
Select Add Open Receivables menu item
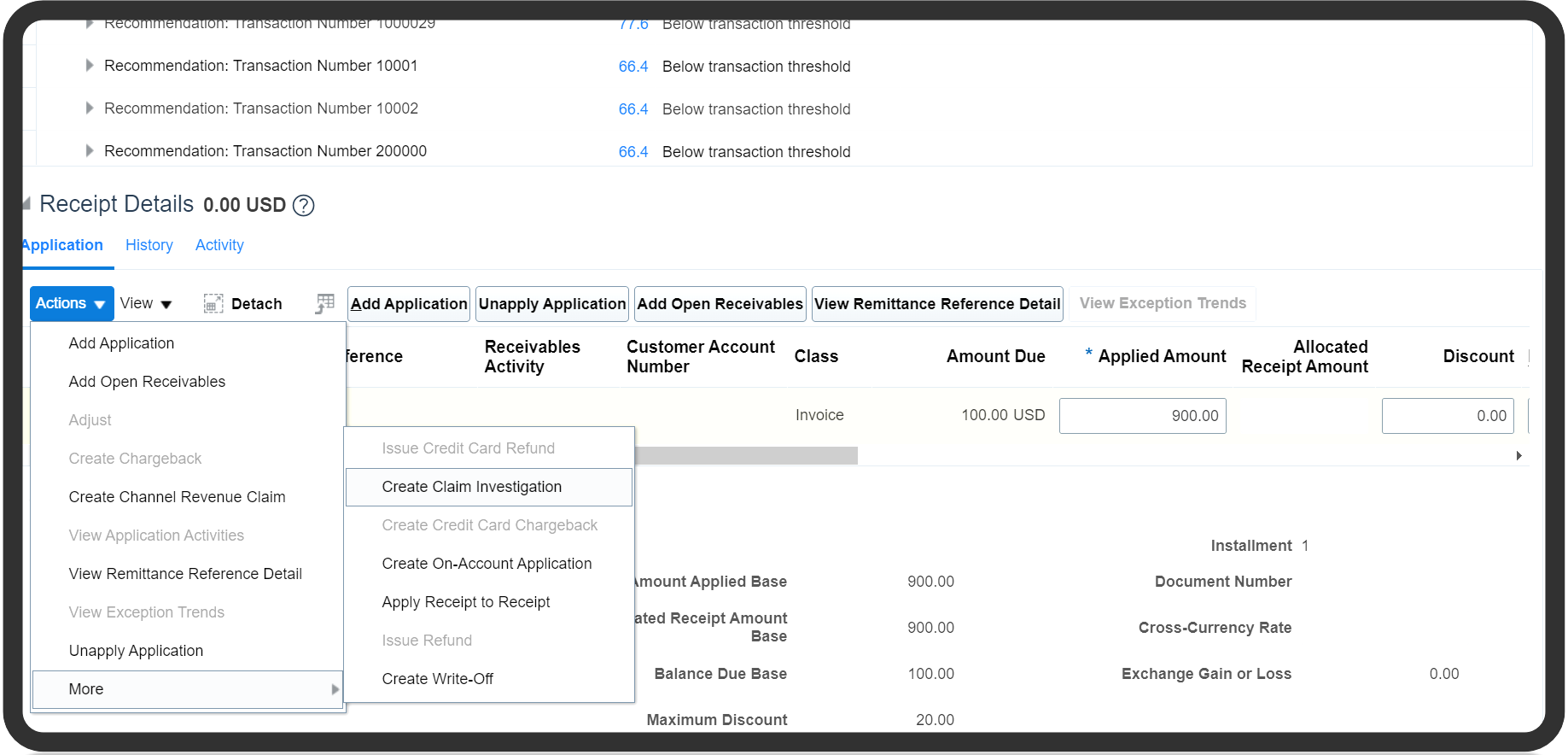pos(147,382)
